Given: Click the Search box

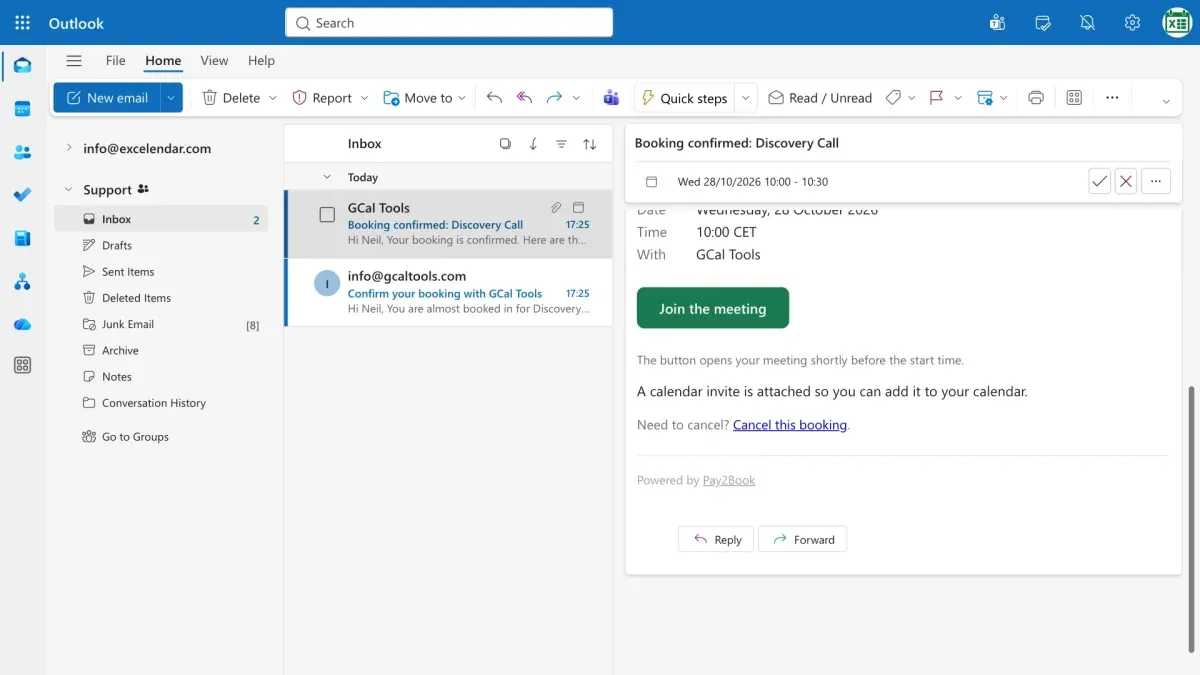Looking at the screenshot, I should pos(449,23).
